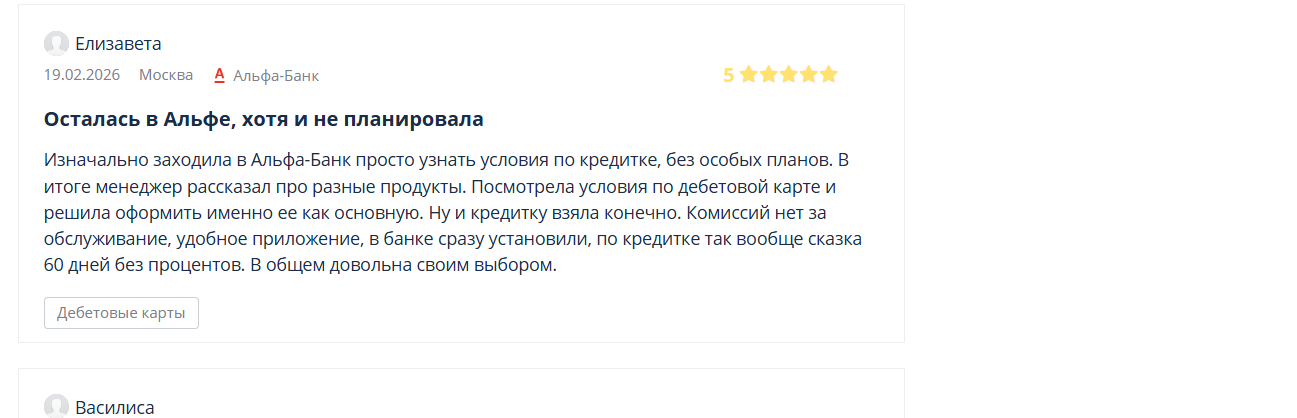
Task: Click Василиса's user avatar icon
Action: (56, 406)
